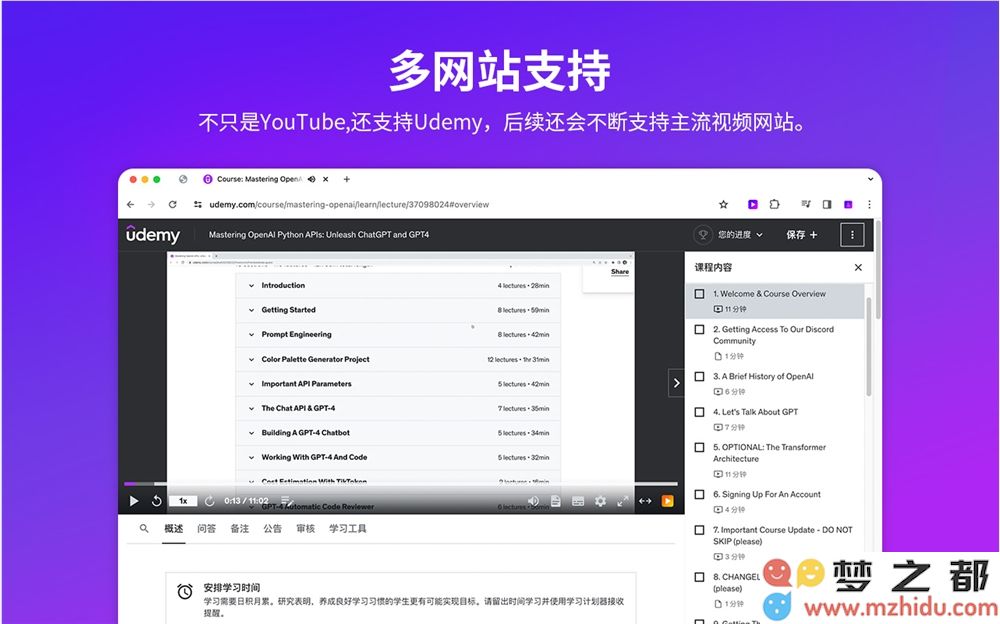Screen dimensions: 1000x624
Task: Switch to the 公告 tab
Action: [x=272, y=529]
